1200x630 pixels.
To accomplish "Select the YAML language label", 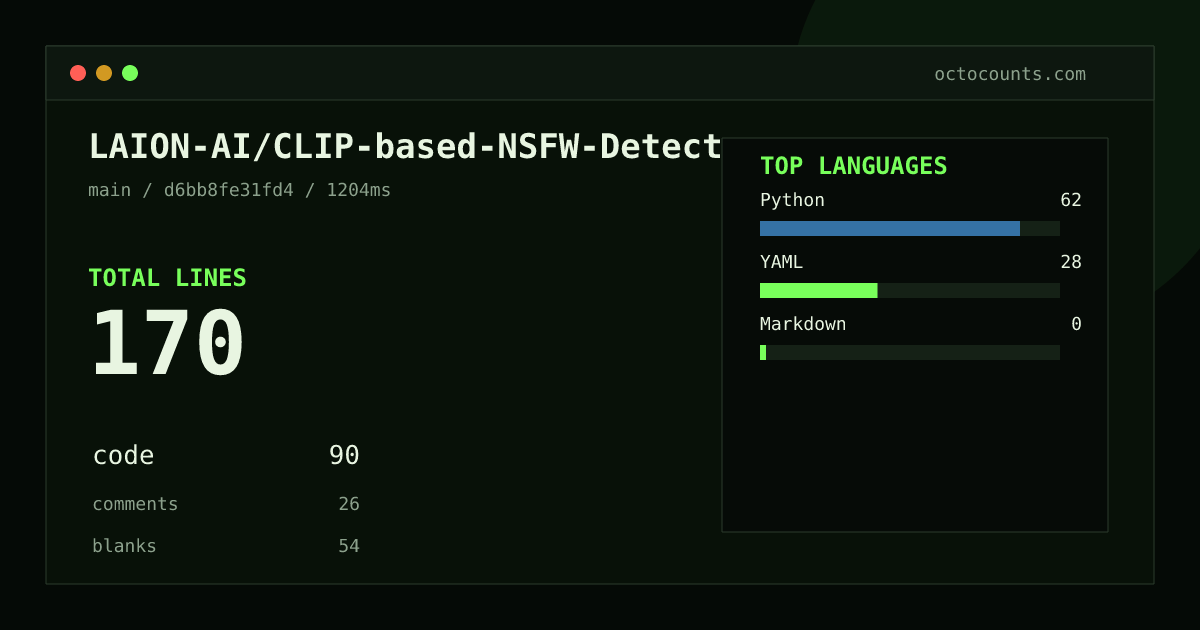I will pos(781,262).
